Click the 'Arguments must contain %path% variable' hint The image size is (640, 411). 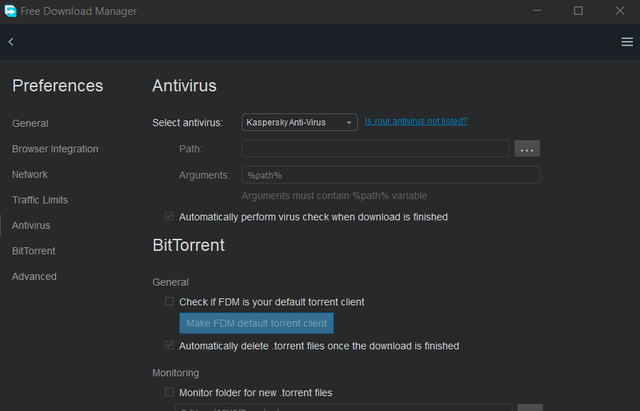point(334,196)
